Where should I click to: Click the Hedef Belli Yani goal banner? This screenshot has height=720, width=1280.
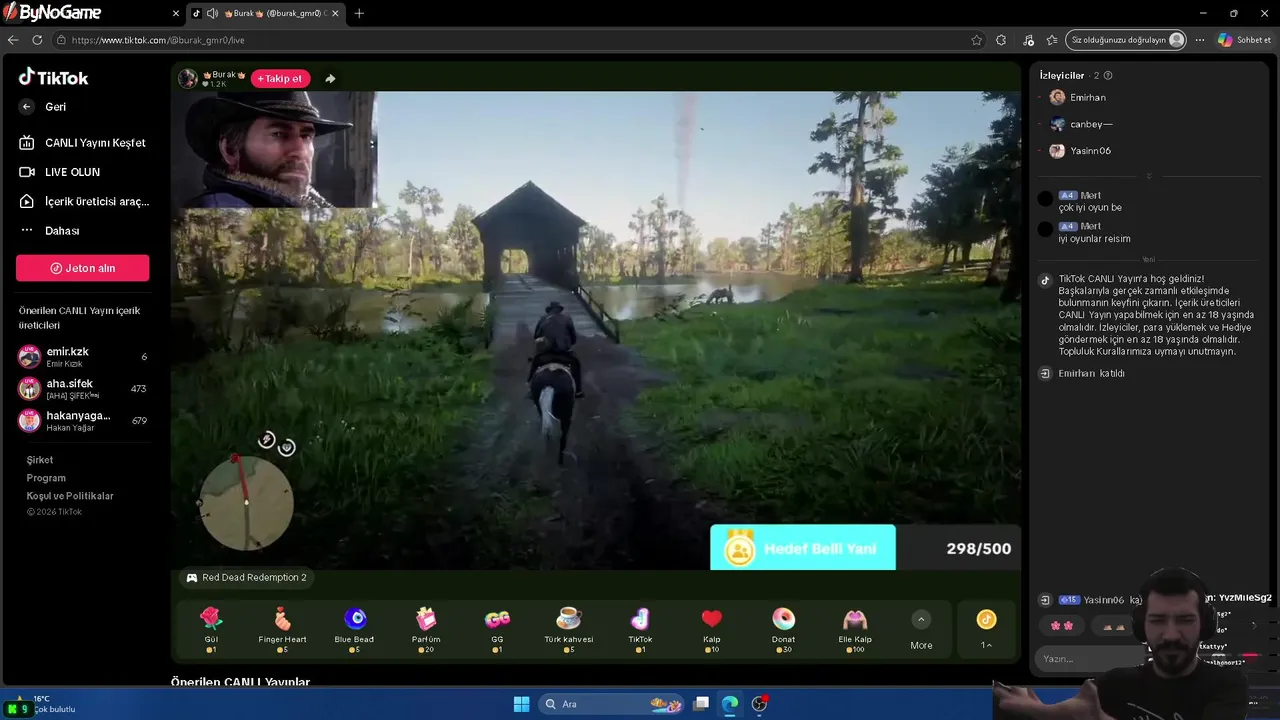pos(803,548)
